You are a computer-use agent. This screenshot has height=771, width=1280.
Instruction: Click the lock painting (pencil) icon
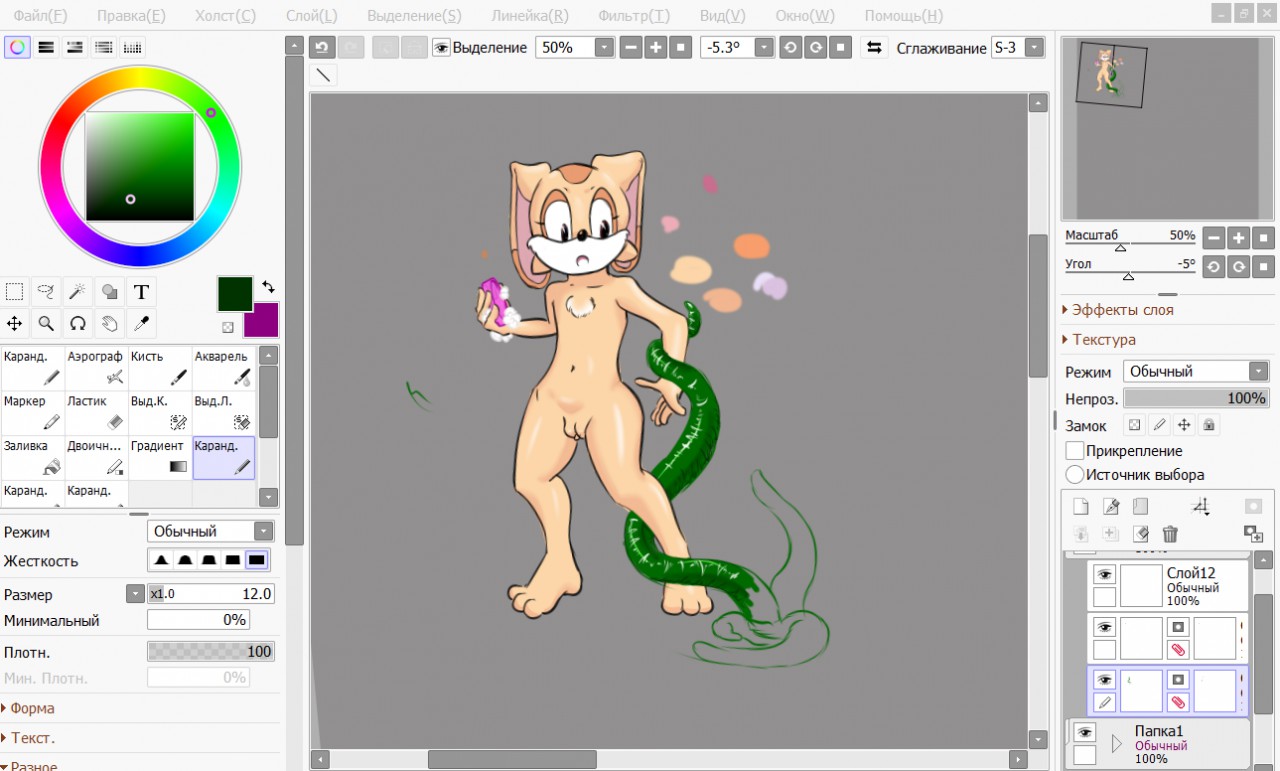(1159, 425)
